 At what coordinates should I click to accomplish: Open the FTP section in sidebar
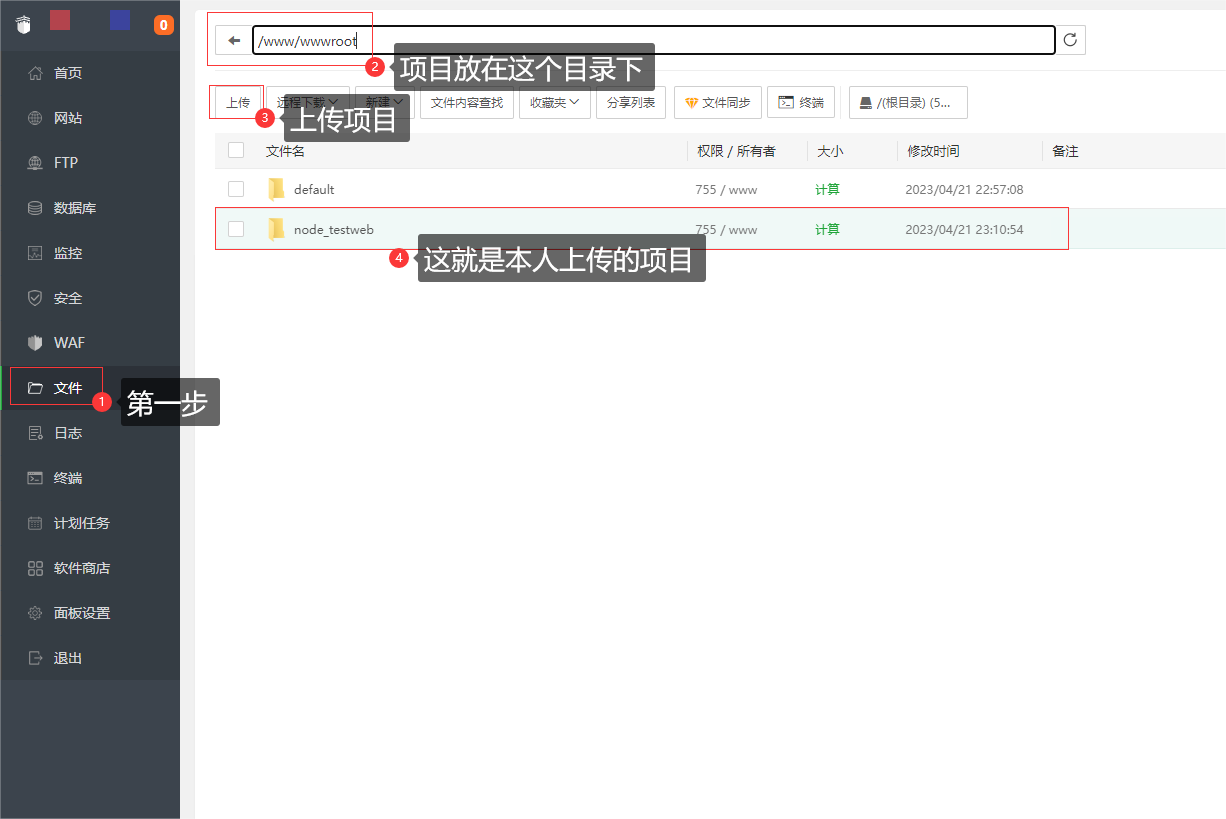[x=70, y=162]
